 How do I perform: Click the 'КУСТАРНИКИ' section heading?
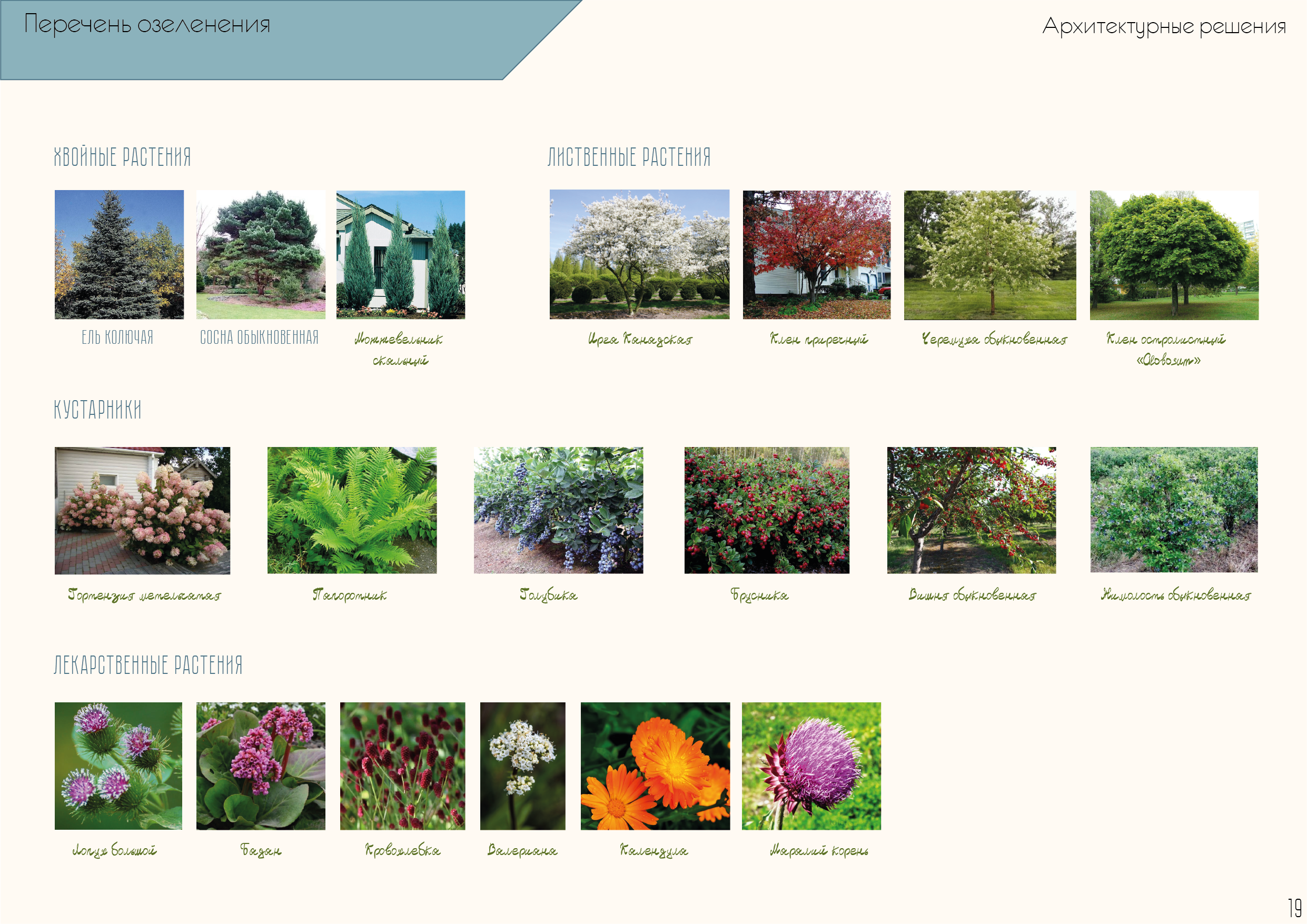pyautogui.click(x=97, y=409)
